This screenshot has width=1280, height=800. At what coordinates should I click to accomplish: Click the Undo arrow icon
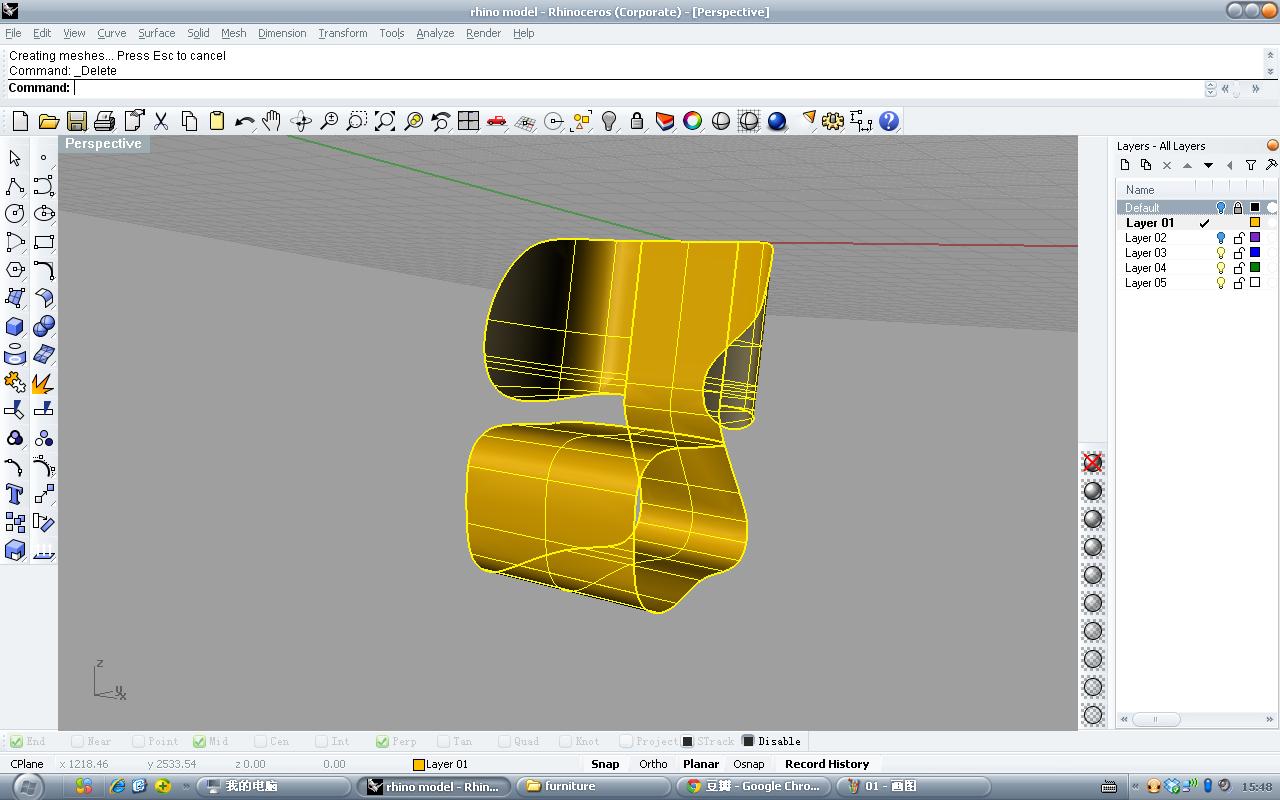tap(244, 121)
